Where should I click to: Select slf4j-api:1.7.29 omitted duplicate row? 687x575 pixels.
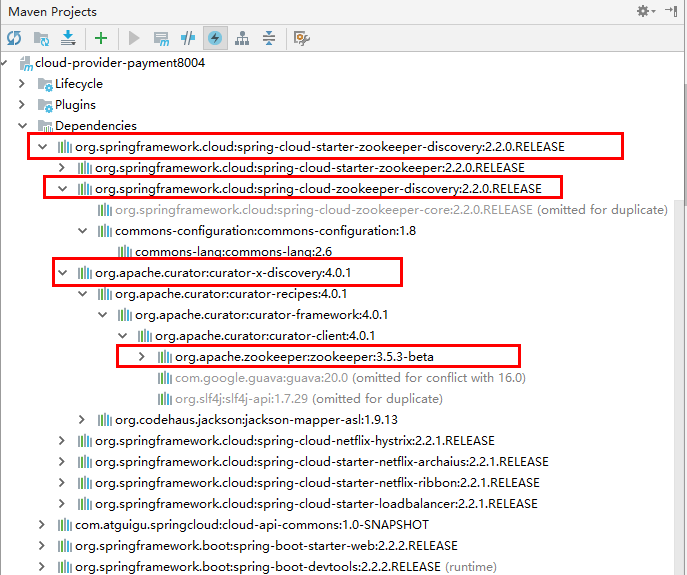click(x=309, y=399)
